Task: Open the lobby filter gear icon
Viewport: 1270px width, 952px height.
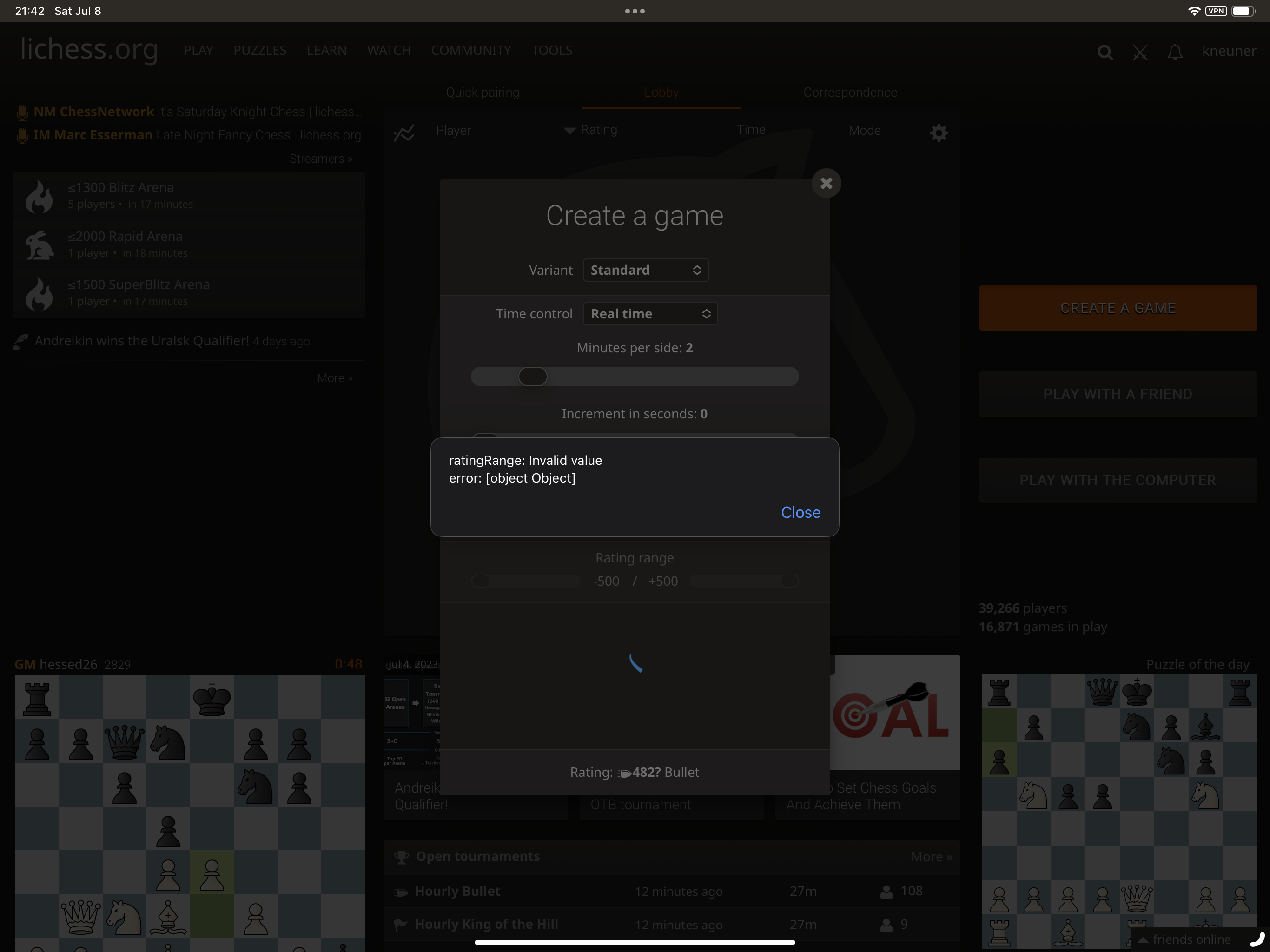Action: (939, 132)
